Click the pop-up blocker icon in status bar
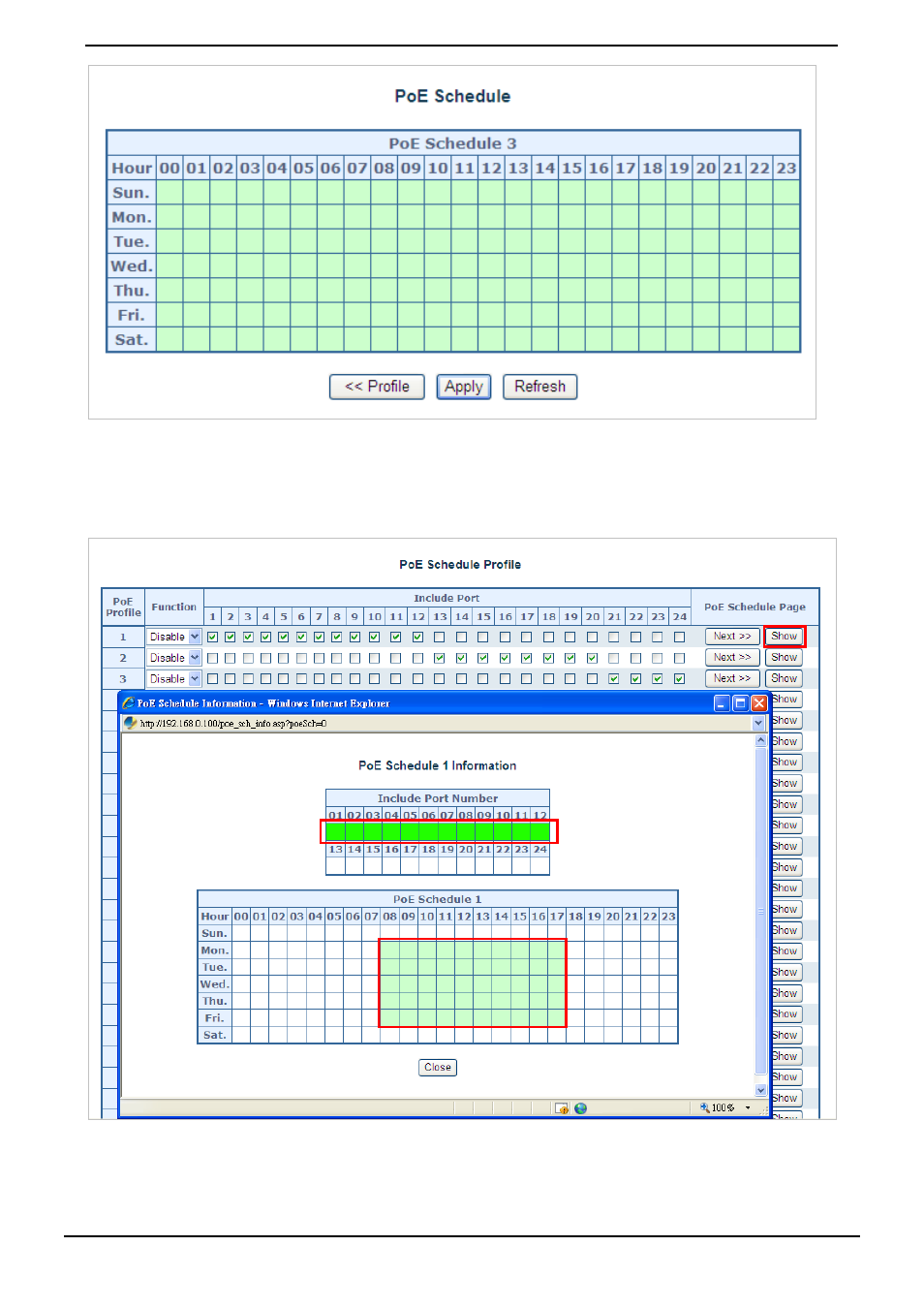The image size is (924, 1308). (562, 1108)
